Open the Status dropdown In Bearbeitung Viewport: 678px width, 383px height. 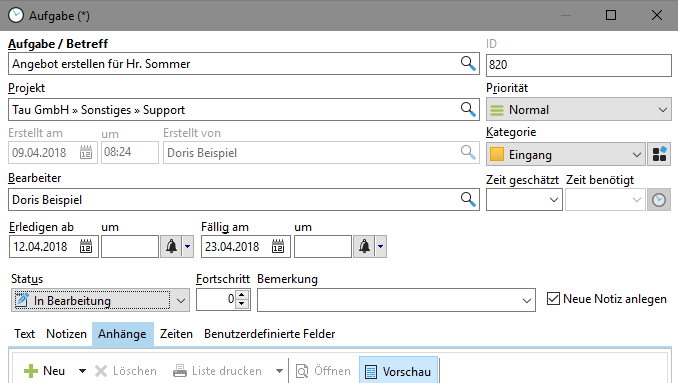(100, 300)
